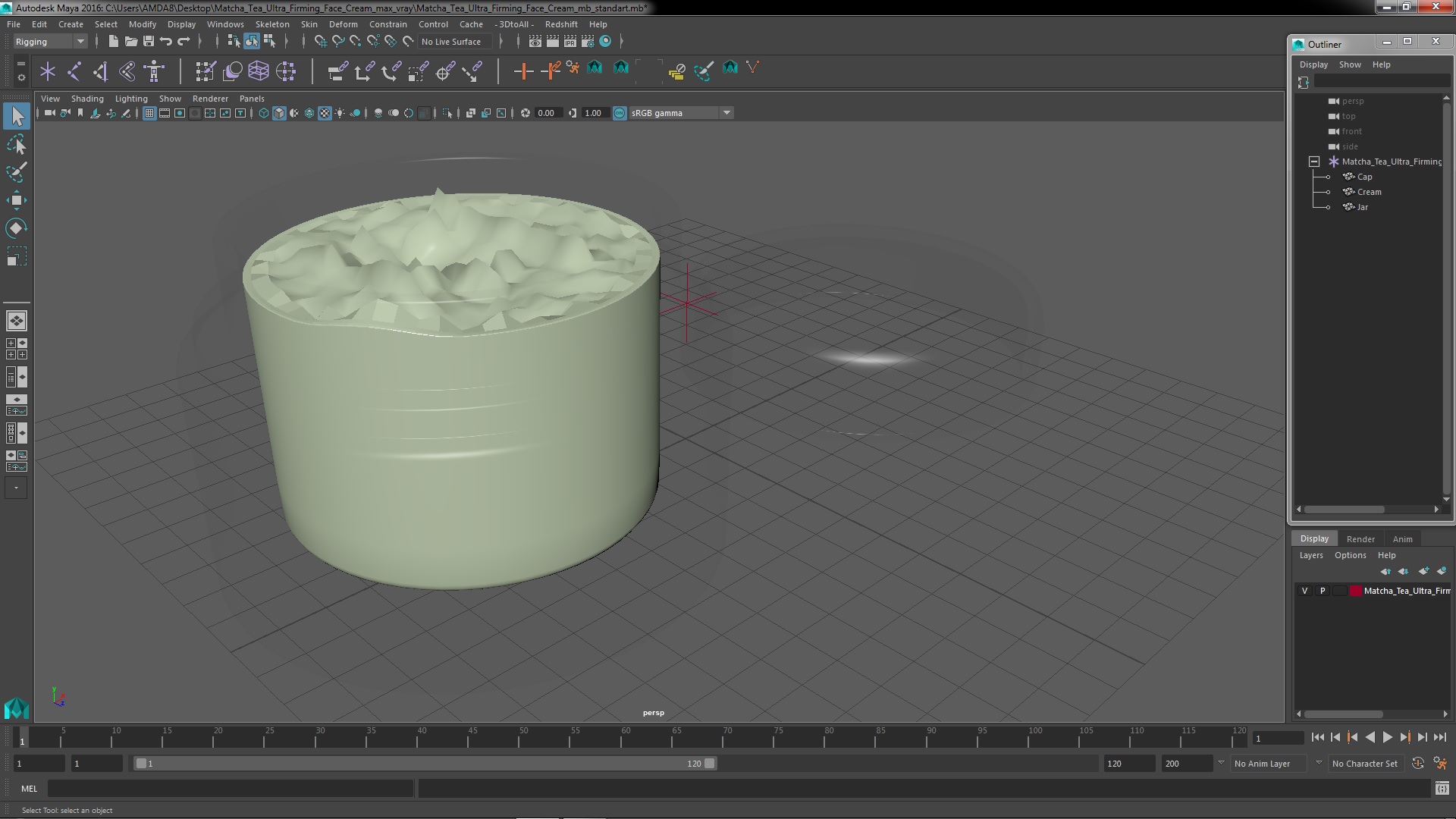Click the timeline at frame 60

click(x=626, y=737)
